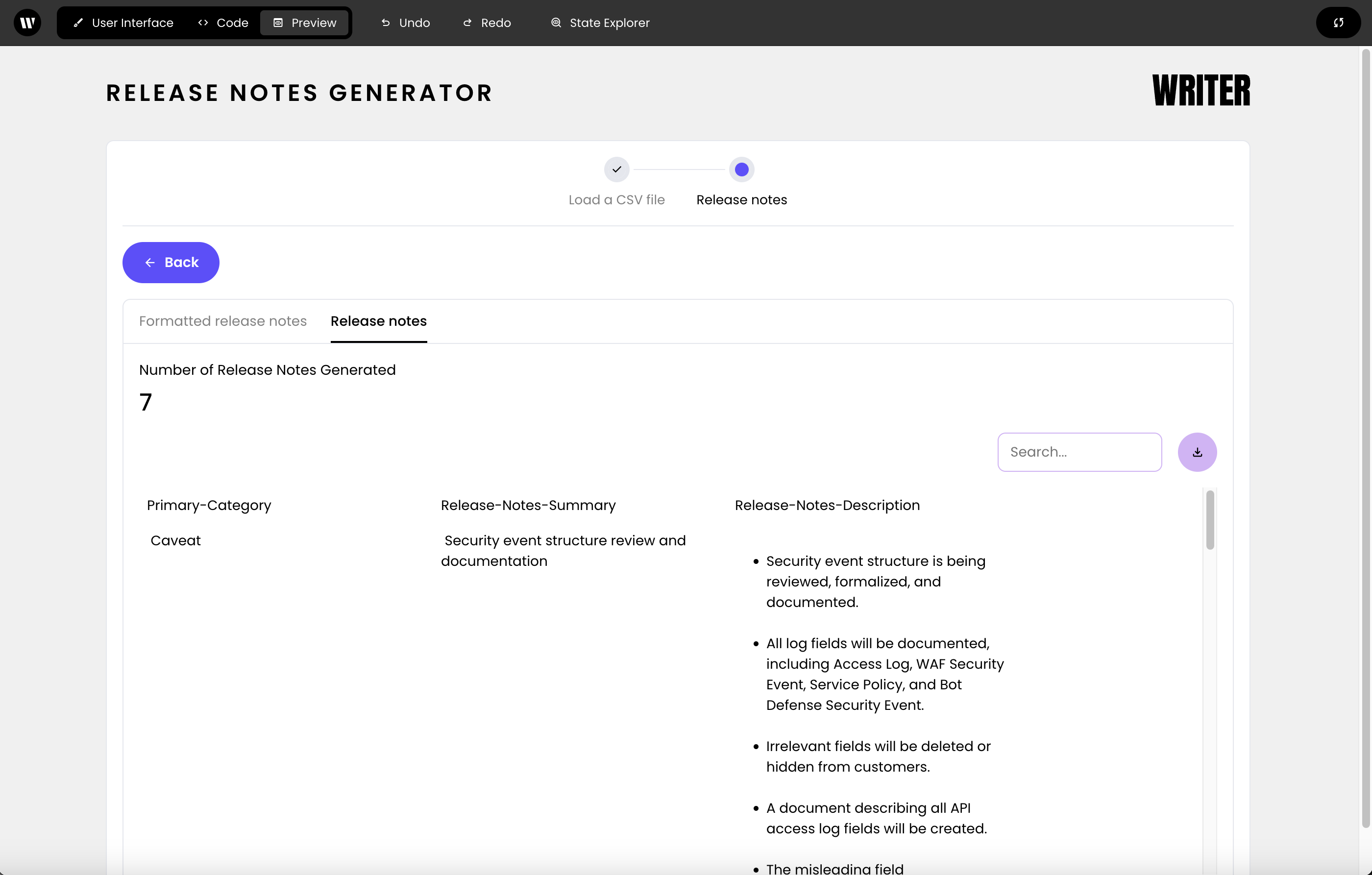Click the page's main vertical scrollbar
The height and width of the screenshot is (875, 1372).
coord(1365,438)
